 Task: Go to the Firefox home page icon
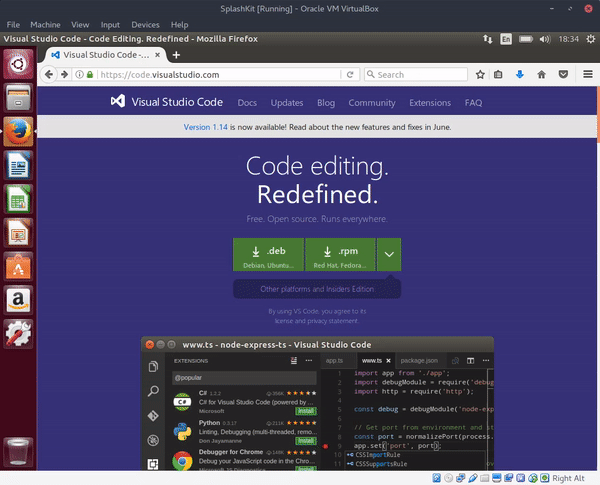(541, 75)
